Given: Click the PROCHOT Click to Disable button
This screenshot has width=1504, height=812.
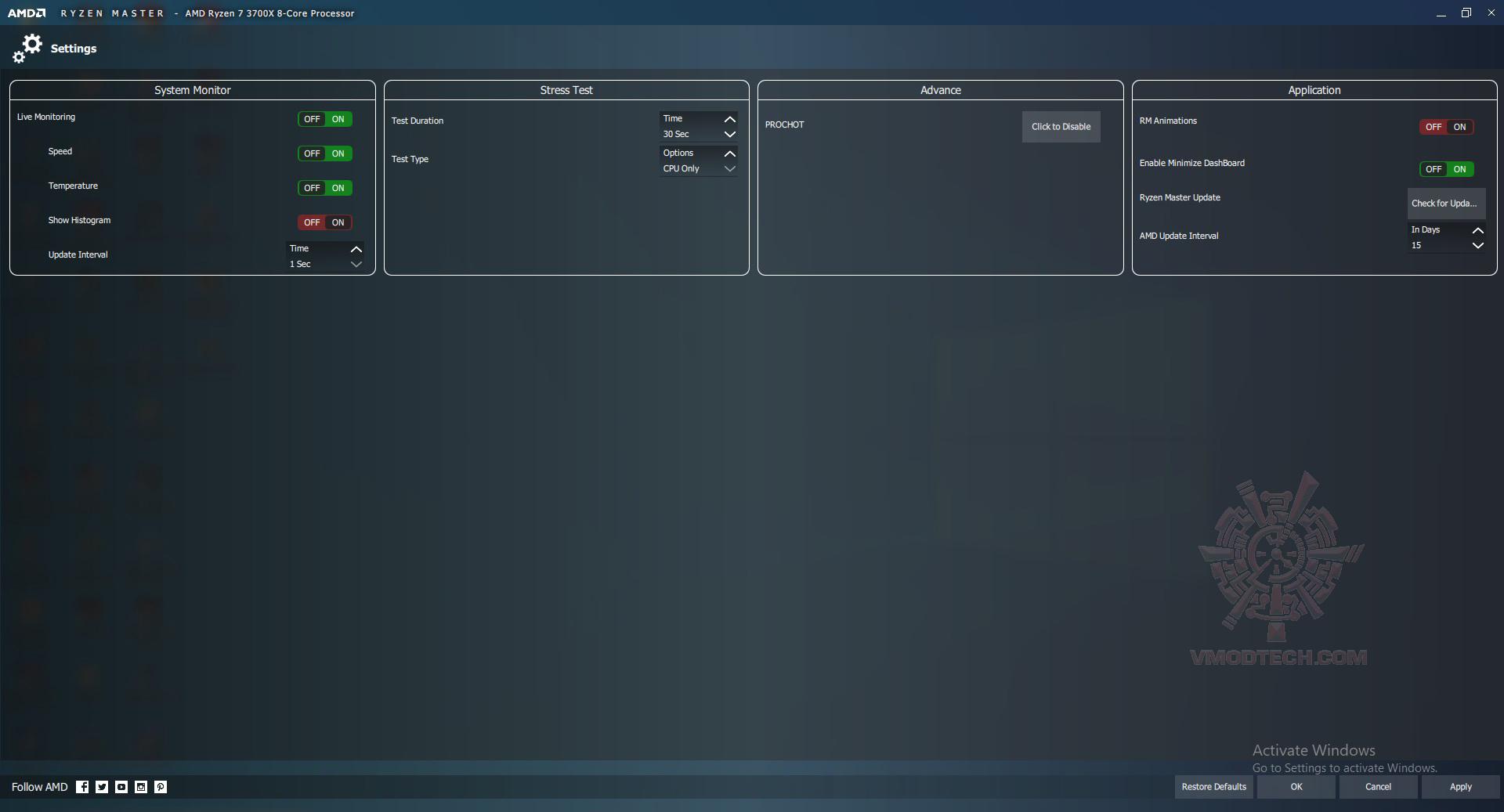Looking at the screenshot, I should 1061,127.
